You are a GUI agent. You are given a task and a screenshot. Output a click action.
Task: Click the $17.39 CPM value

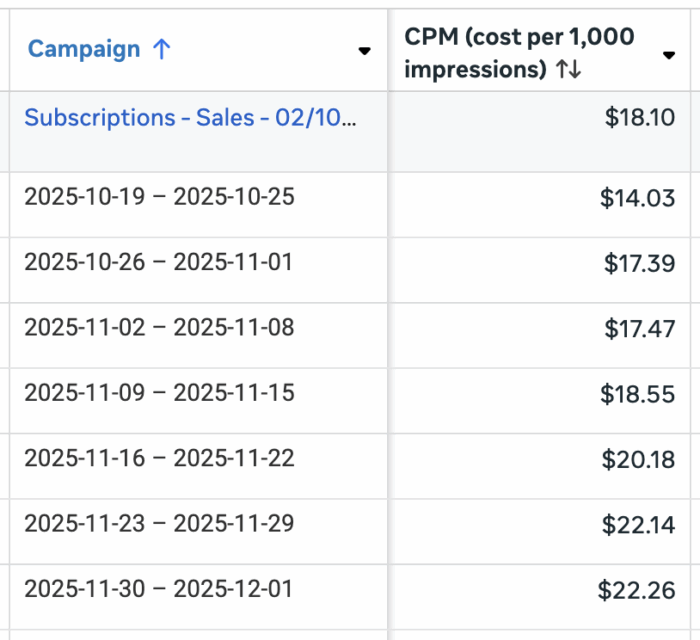click(640, 264)
